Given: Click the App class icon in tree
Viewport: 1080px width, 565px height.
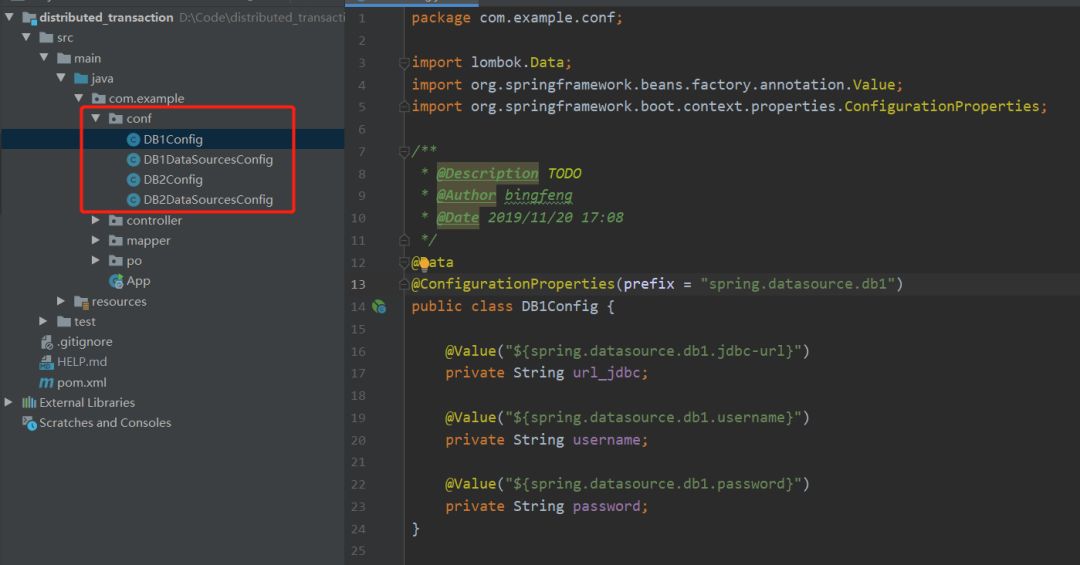Looking at the screenshot, I should (116, 281).
